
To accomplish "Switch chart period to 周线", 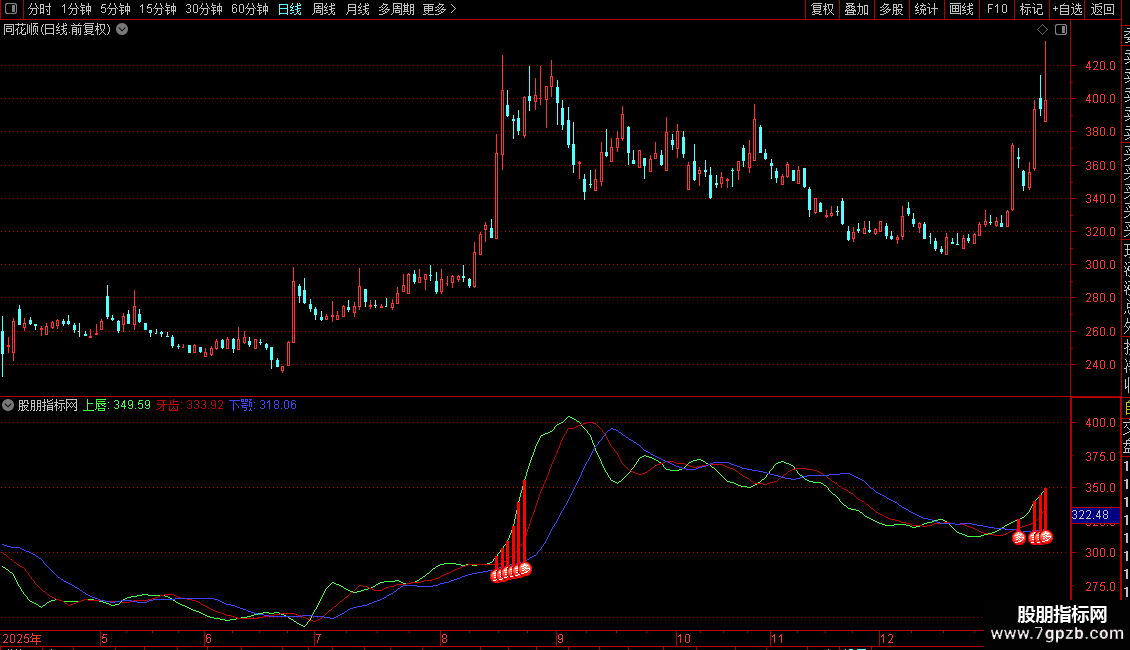I will [324, 9].
